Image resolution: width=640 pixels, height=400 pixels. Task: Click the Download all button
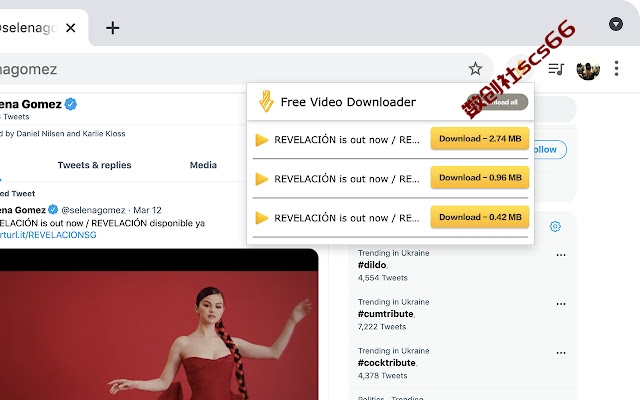tap(498, 102)
